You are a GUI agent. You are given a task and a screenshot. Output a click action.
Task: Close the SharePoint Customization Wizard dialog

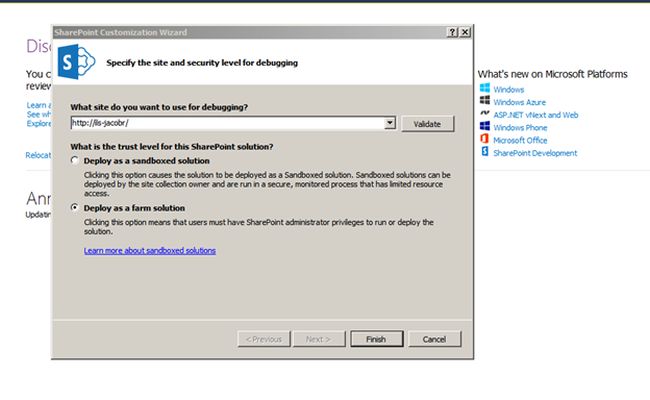[x=465, y=32]
